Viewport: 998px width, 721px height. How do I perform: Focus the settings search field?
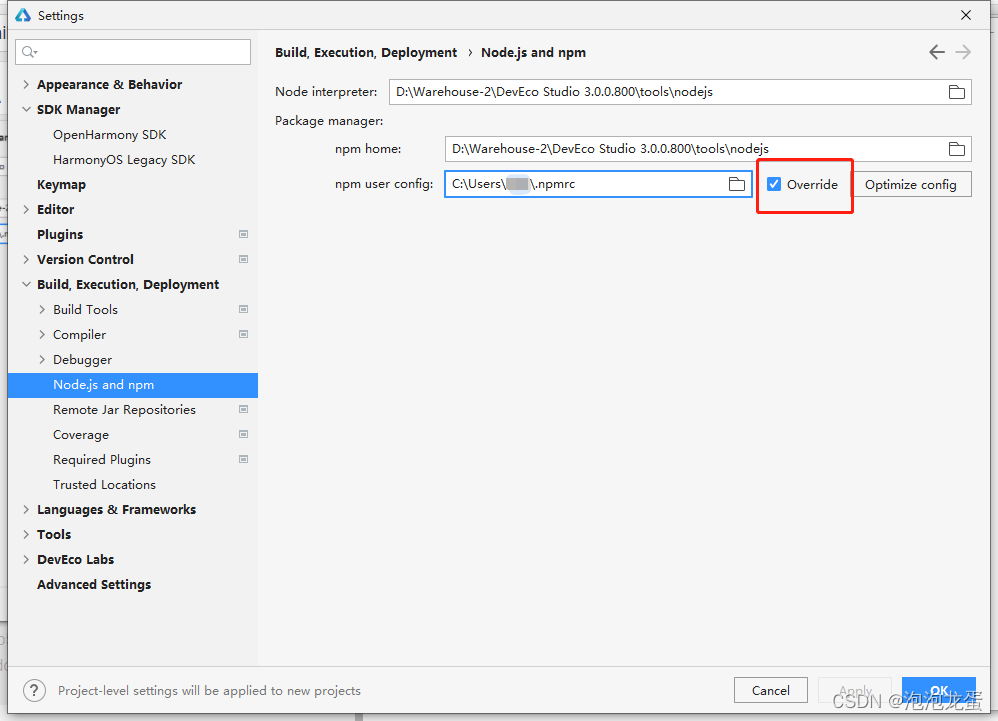pyautogui.click(x=133, y=52)
